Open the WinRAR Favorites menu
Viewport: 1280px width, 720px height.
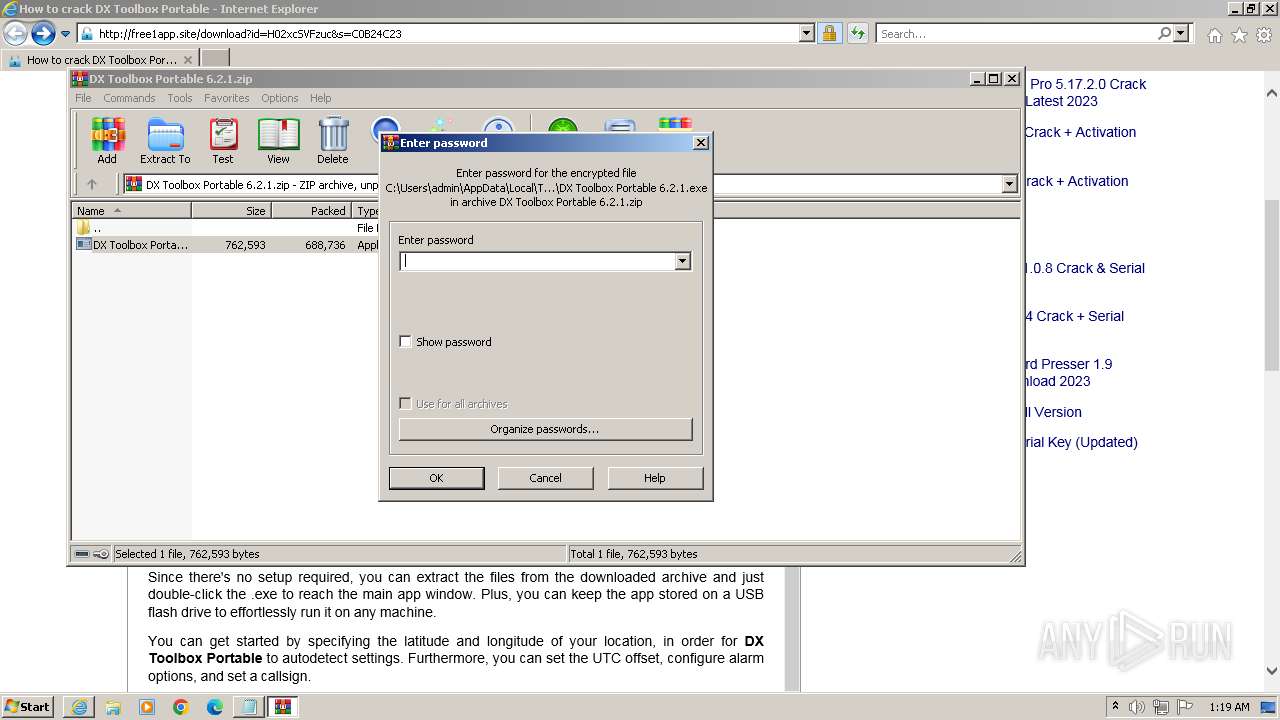[x=227, y=98]
